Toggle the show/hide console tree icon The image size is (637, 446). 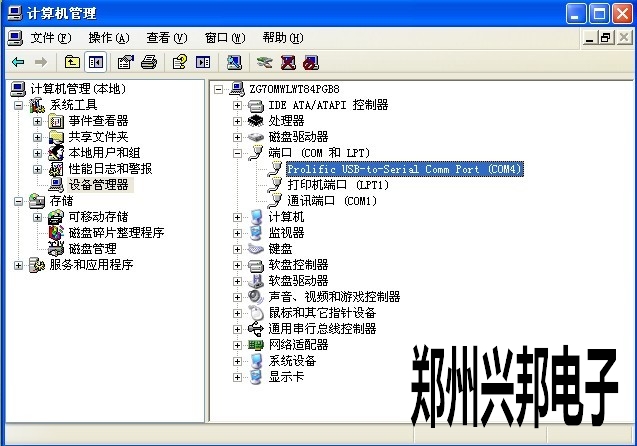(95, 62)
